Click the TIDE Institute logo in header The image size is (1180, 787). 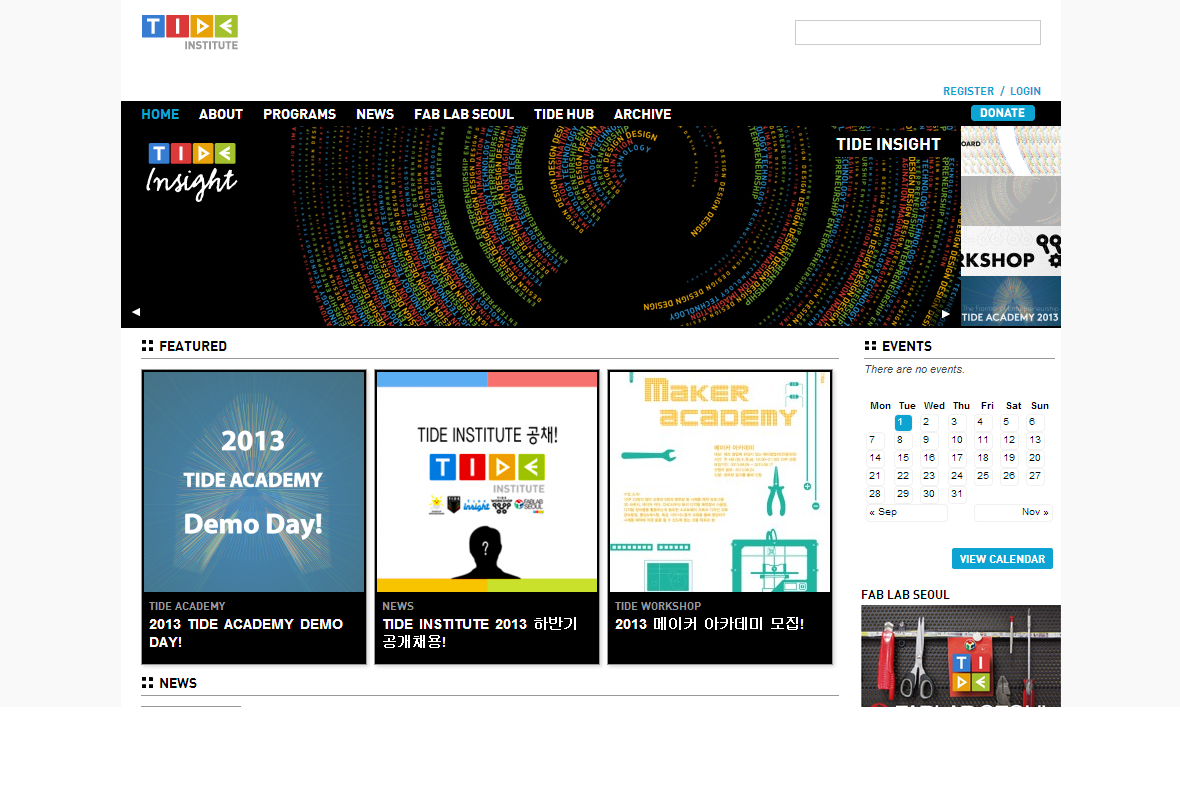190,32
